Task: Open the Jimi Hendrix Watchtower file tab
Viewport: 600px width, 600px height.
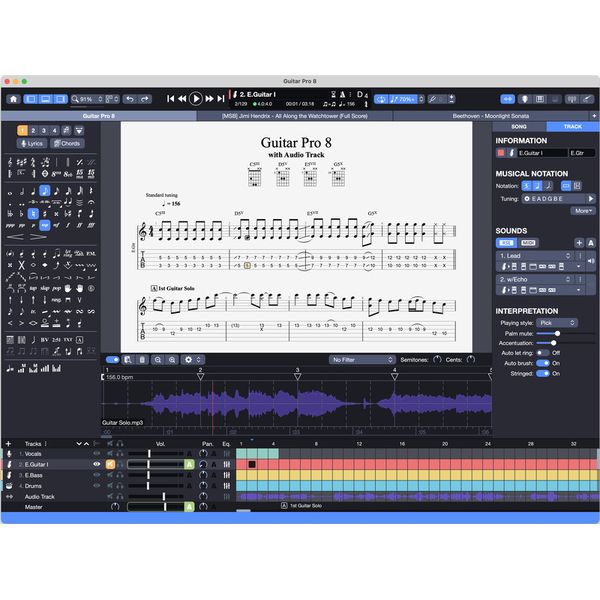Action: pos(295,116)
